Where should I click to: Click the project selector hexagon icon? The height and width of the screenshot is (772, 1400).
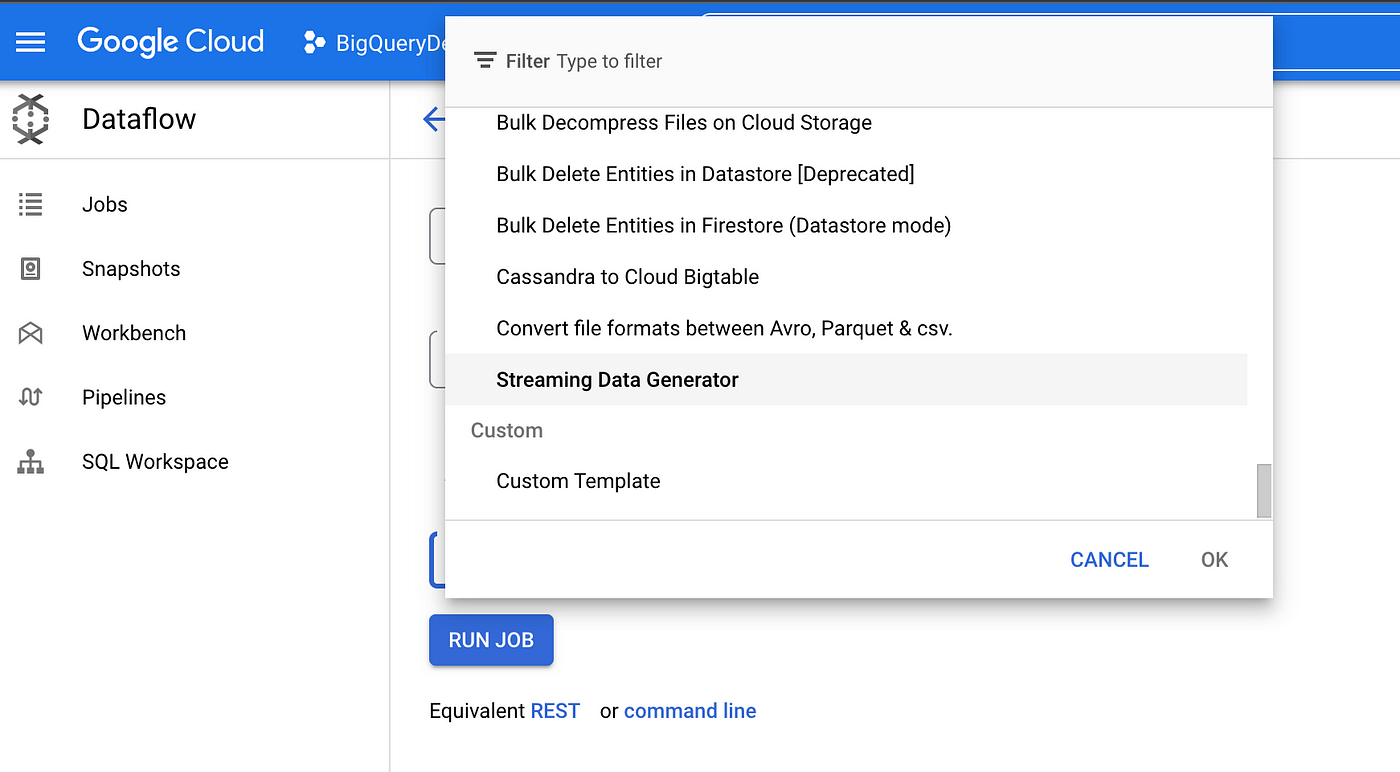pos(314,42)
